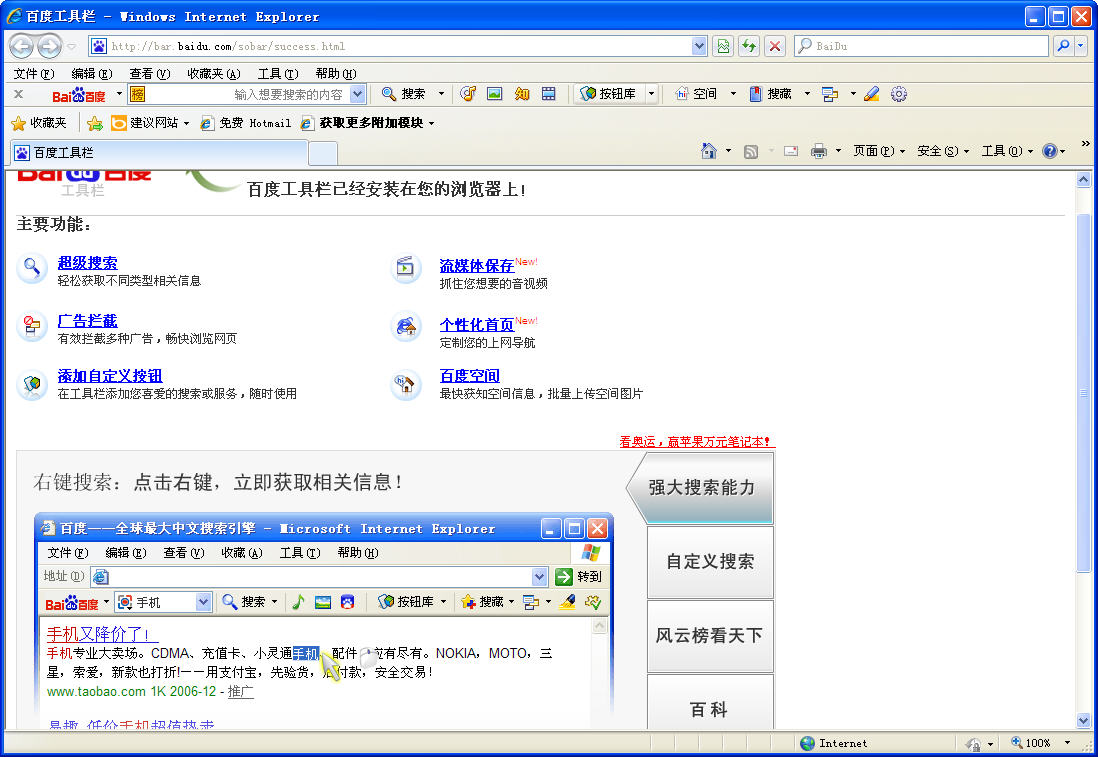The image size is (1098, 757).
Task: Click the 搜藏 bookmark toolbar button
Action: click(771, 94)
